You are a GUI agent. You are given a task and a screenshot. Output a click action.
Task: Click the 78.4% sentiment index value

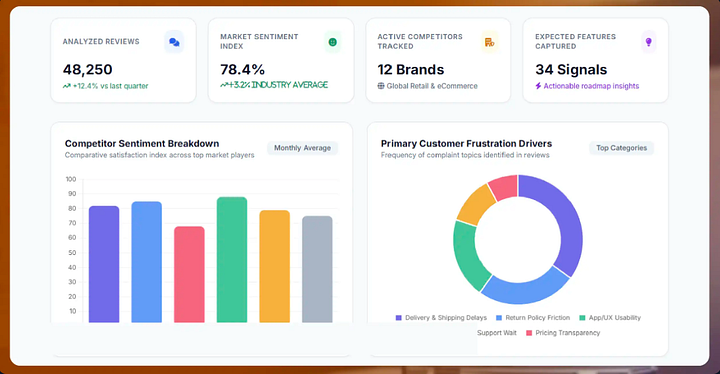(x=242, y=69)
